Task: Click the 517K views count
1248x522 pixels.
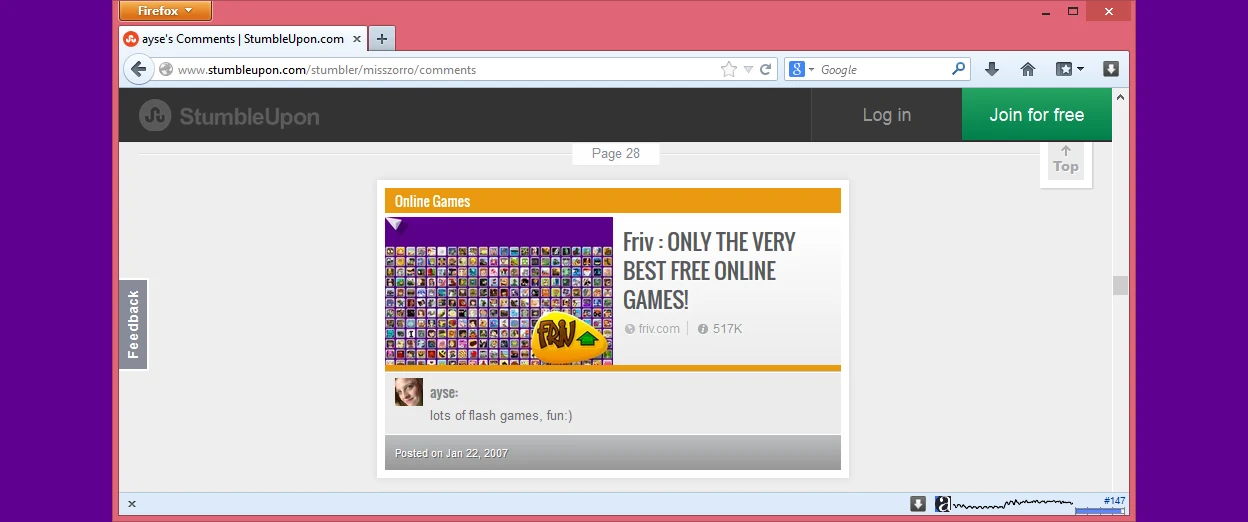Action: 727,329
